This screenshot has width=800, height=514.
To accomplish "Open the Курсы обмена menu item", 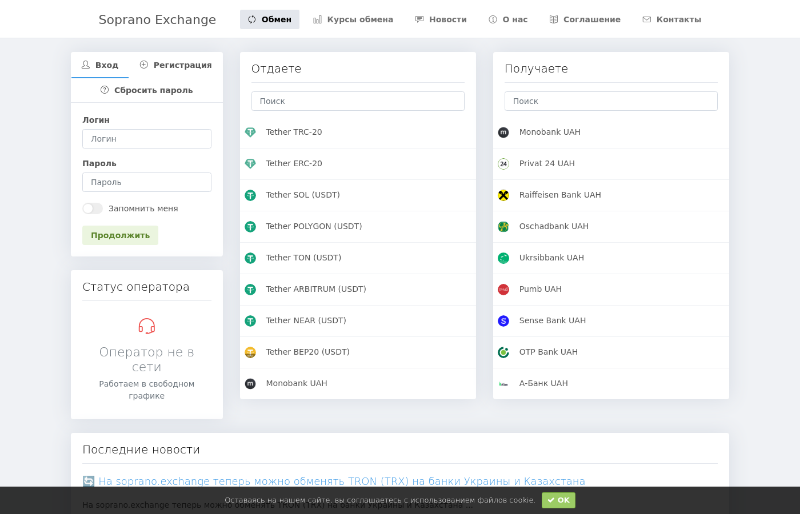I will click(353, 19).
